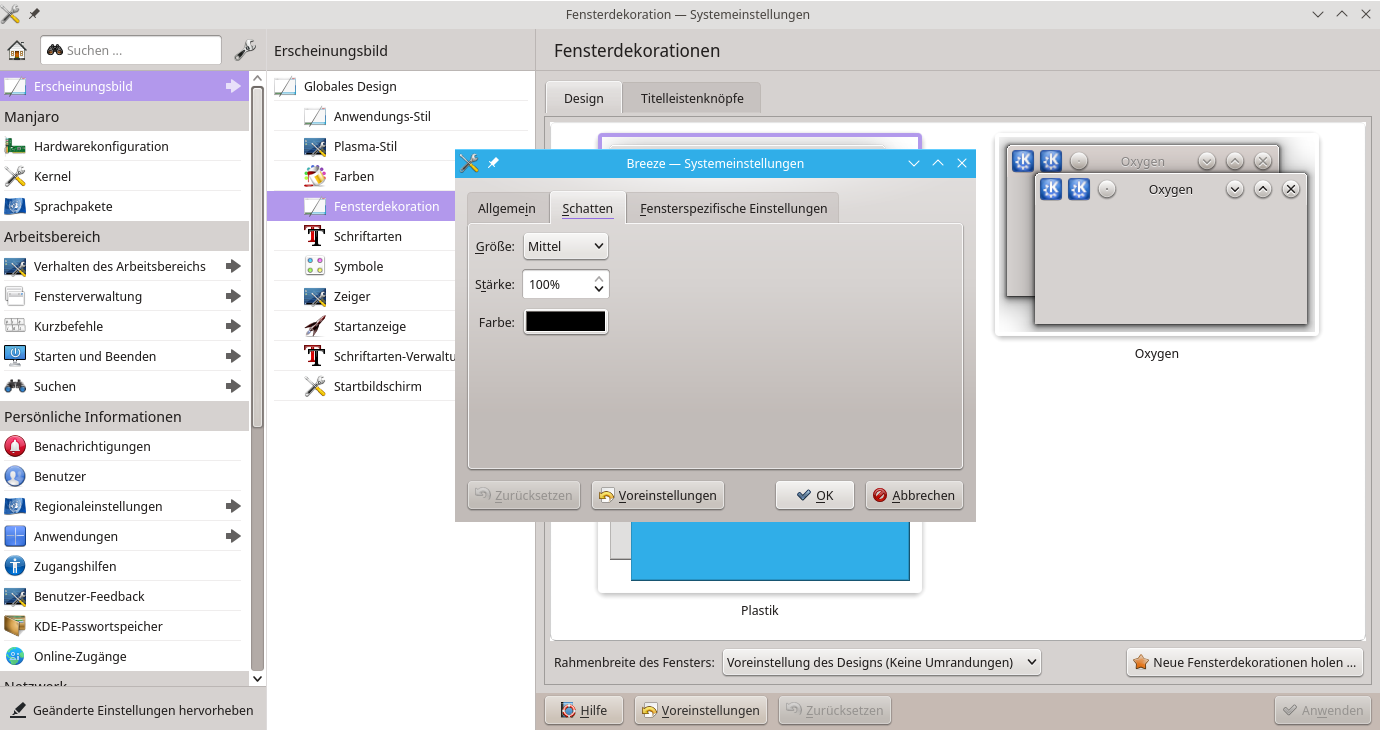Click Hardwarekonfiguration circuit board icon
Screen dimensions: 1380x730
pos(15,146)
